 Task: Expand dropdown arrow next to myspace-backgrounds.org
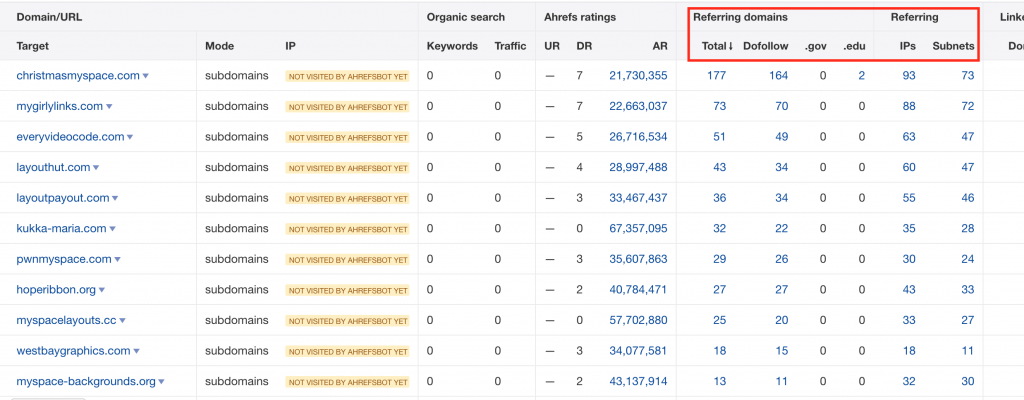tap(161, 382)
